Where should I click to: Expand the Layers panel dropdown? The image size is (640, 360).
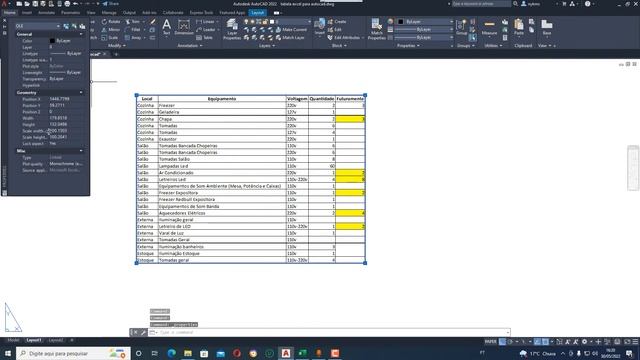(x=267, y=46)
